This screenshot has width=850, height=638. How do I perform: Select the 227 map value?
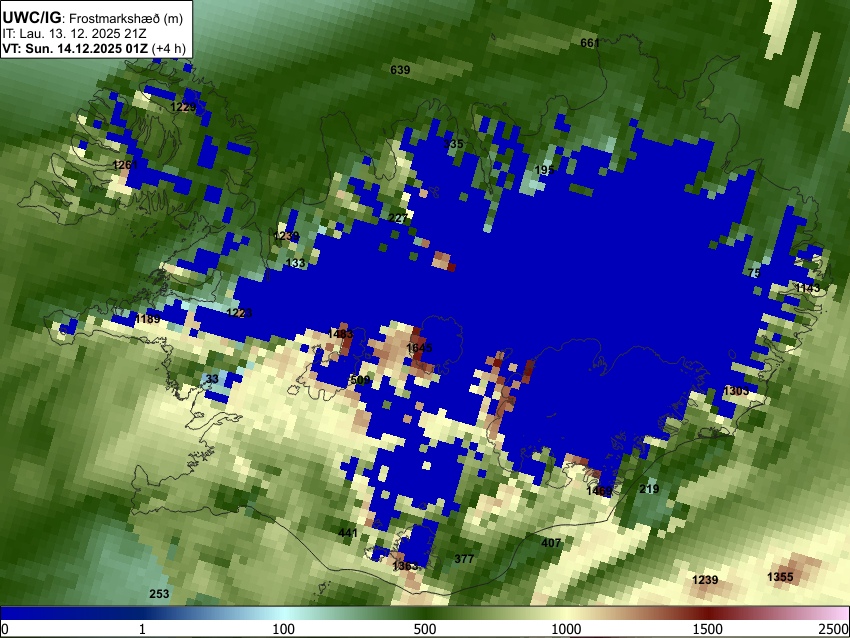click(x=398, y=218)
